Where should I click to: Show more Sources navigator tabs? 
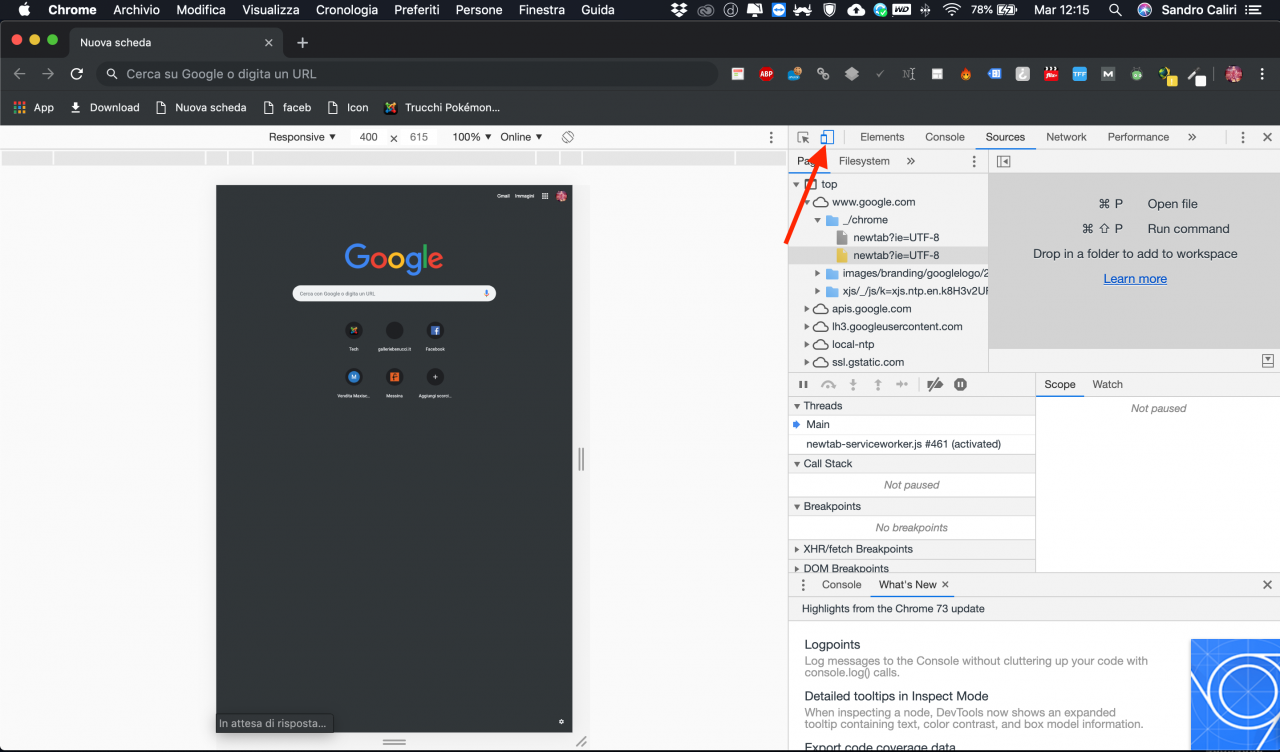point(911,161)
